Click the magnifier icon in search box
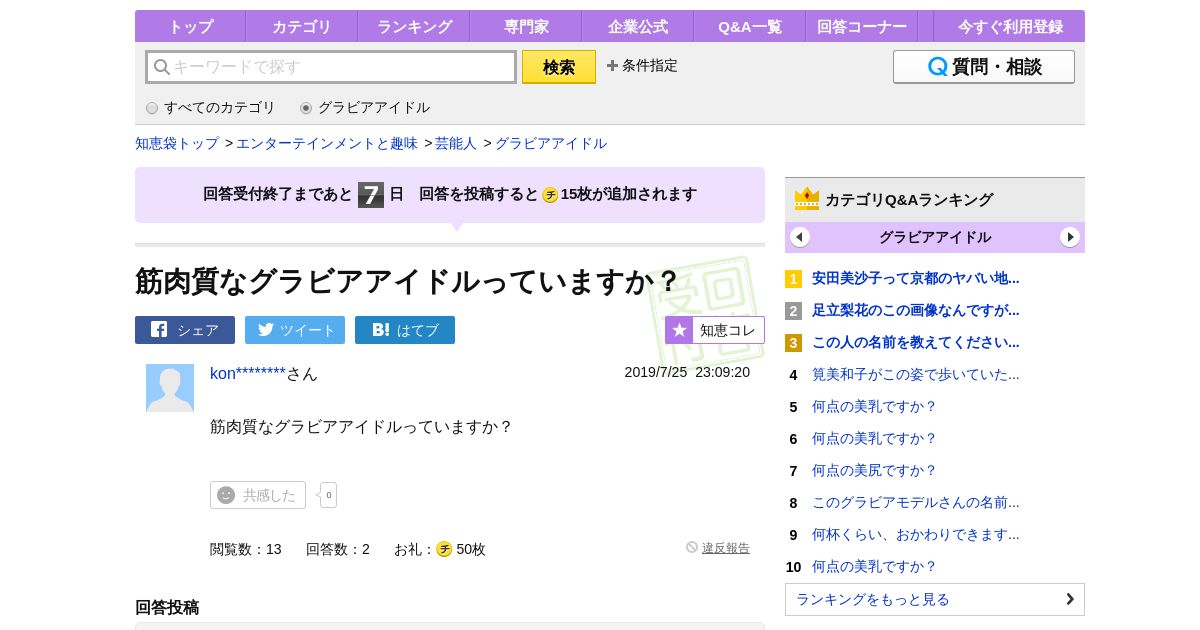The height and width of the screenshot is (630, 1200). tap(161, 67)
